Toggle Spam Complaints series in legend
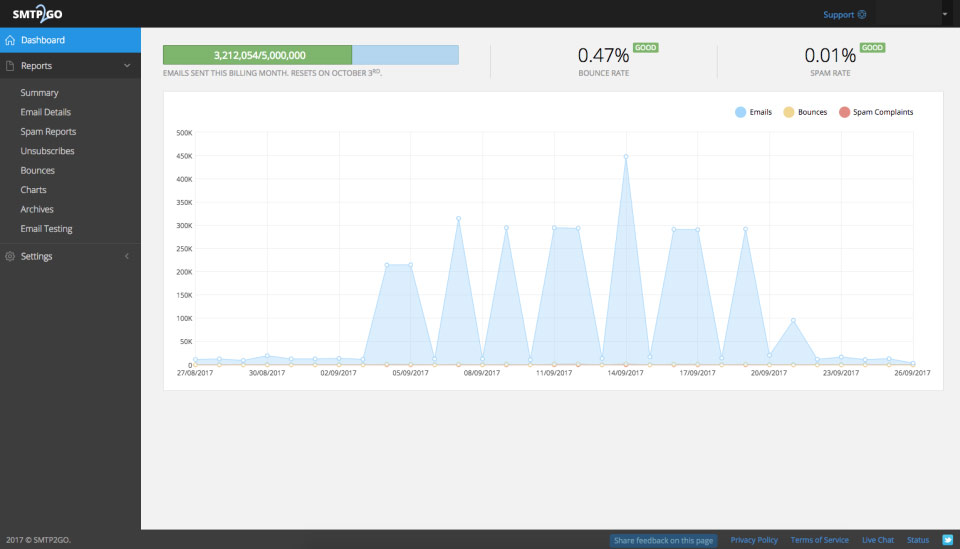 [x=875, y=112]
